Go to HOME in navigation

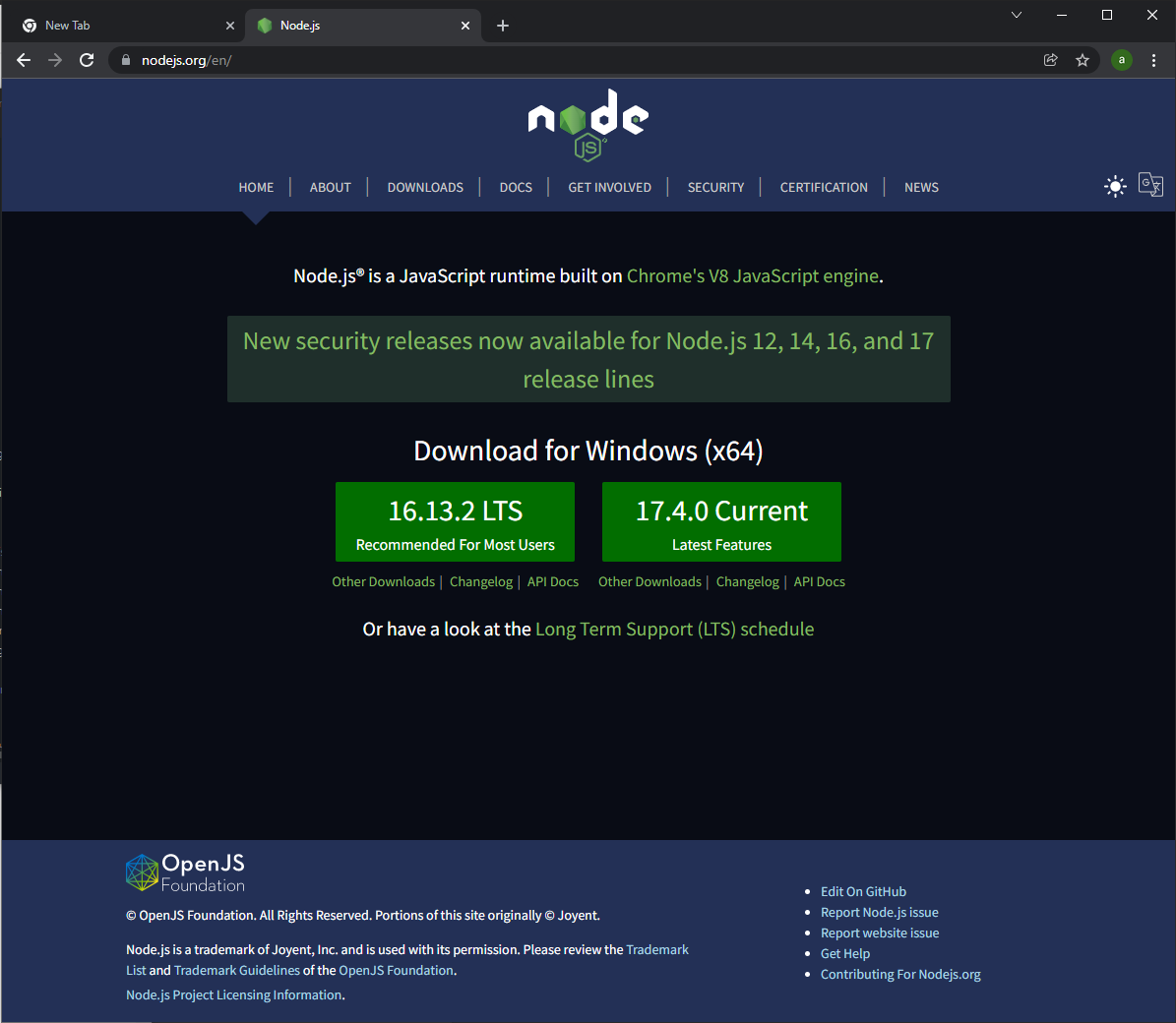click(256, 187)
